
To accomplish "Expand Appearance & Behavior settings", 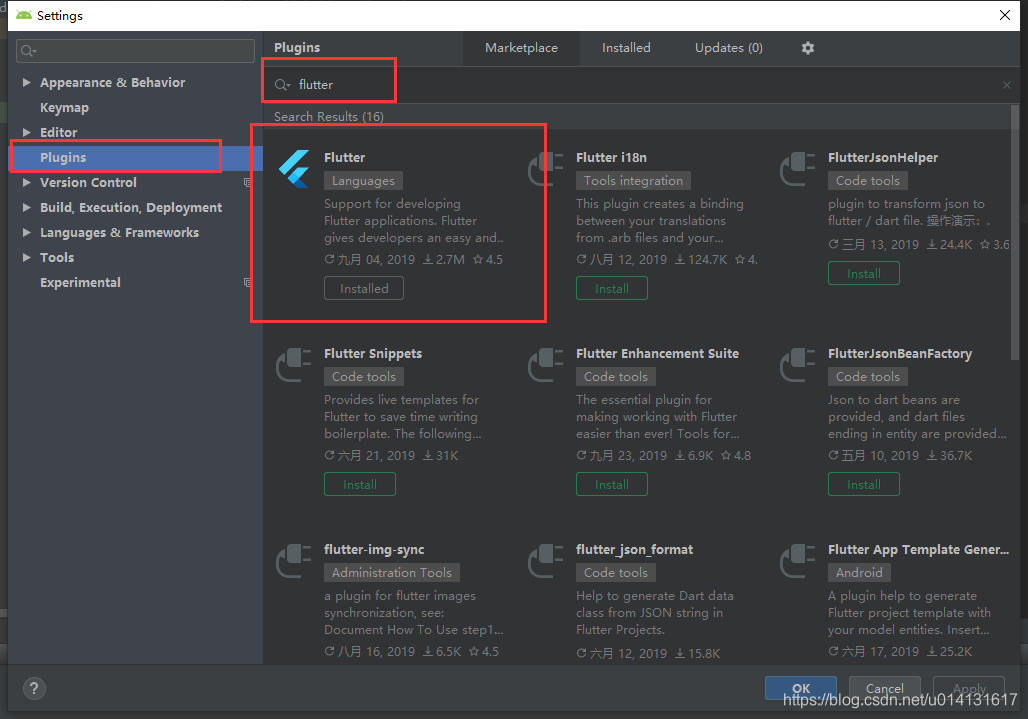I will coord(27,82).
